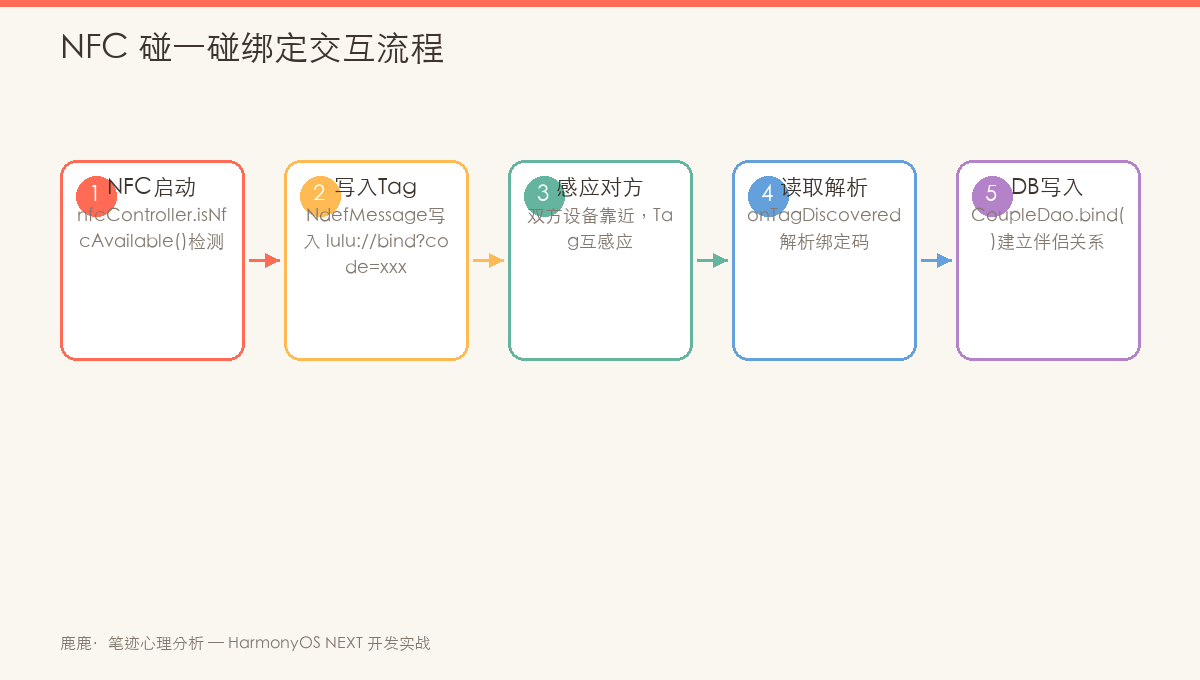
Task: Select the 写入Tag card heading
Action: pos(376,187)
